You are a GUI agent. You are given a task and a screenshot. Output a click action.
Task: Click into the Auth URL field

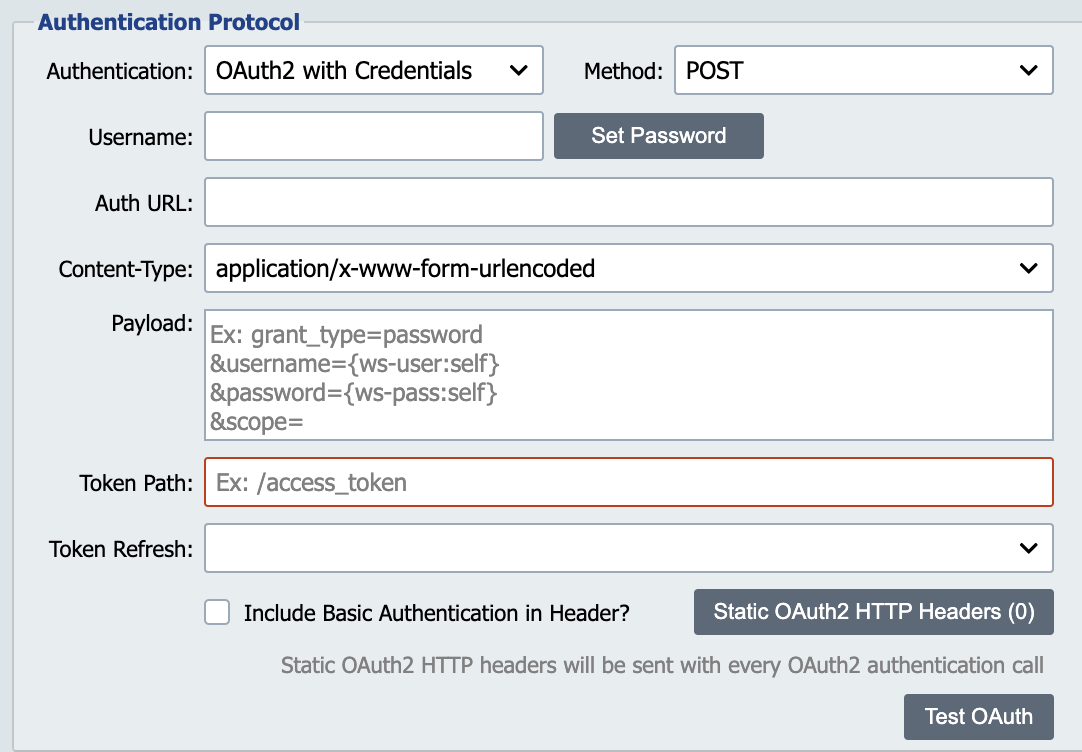628,202
